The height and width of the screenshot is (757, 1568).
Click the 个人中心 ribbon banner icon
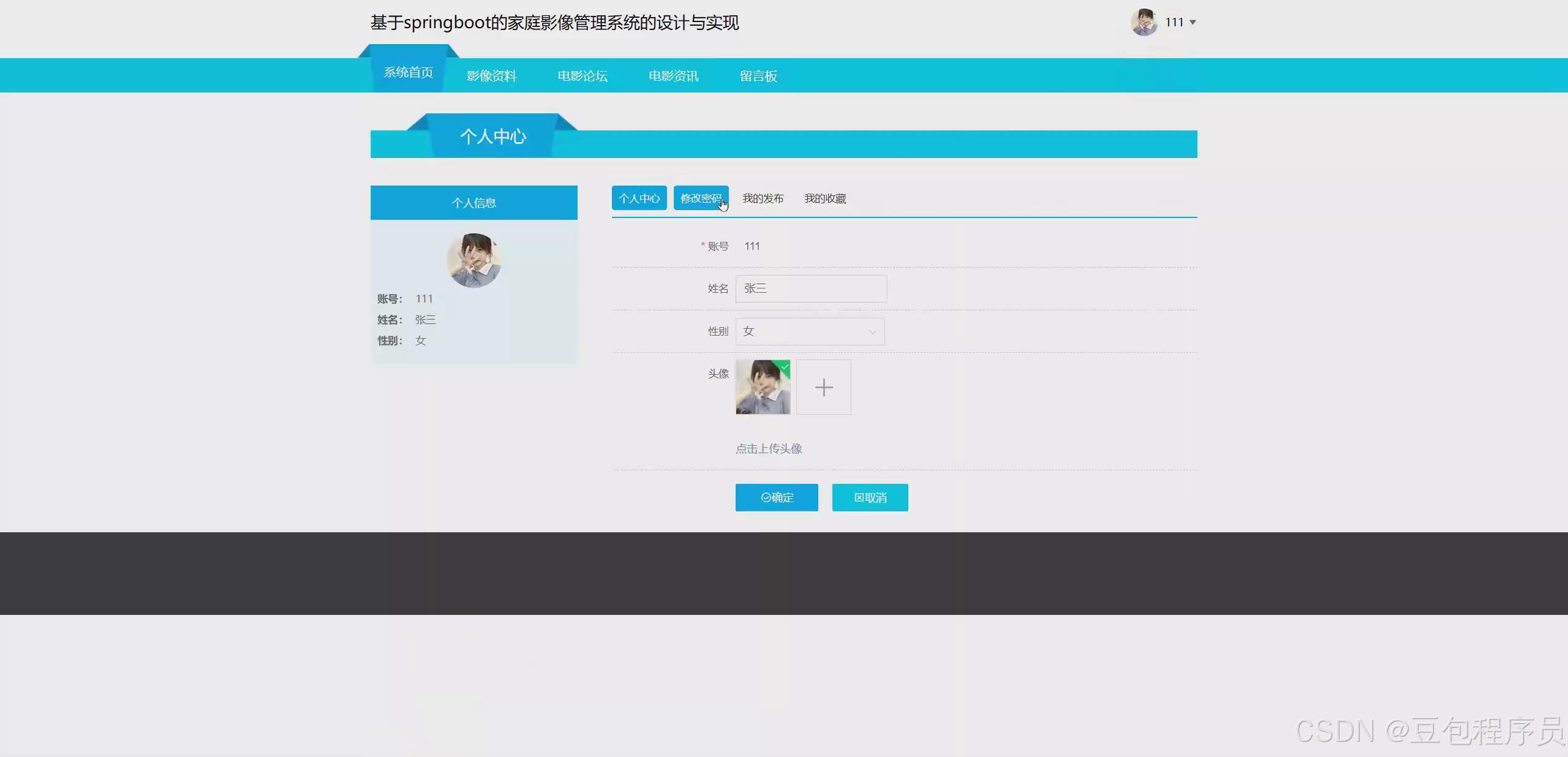pos(492,135)
